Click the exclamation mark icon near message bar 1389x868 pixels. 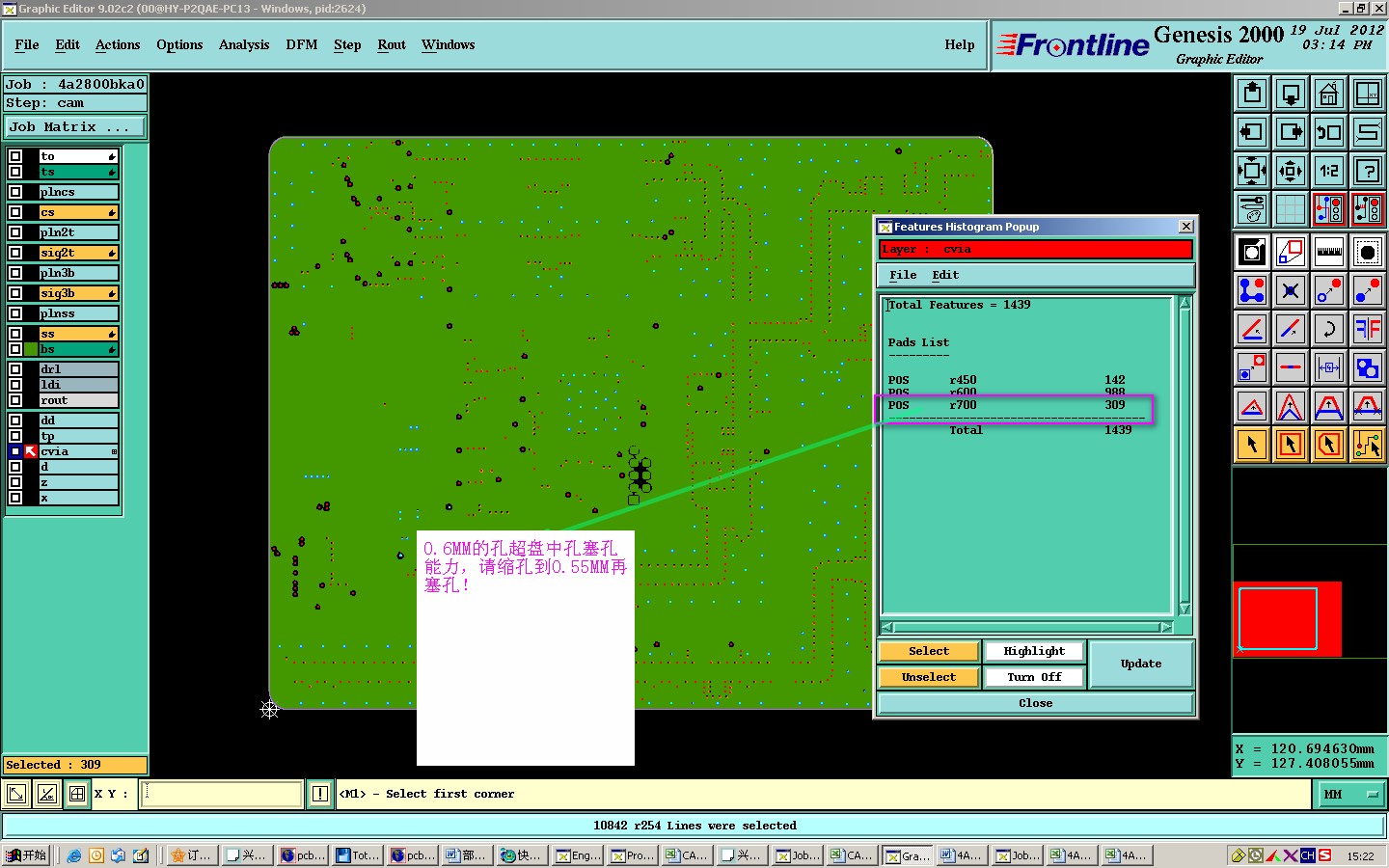coord(320,794)
